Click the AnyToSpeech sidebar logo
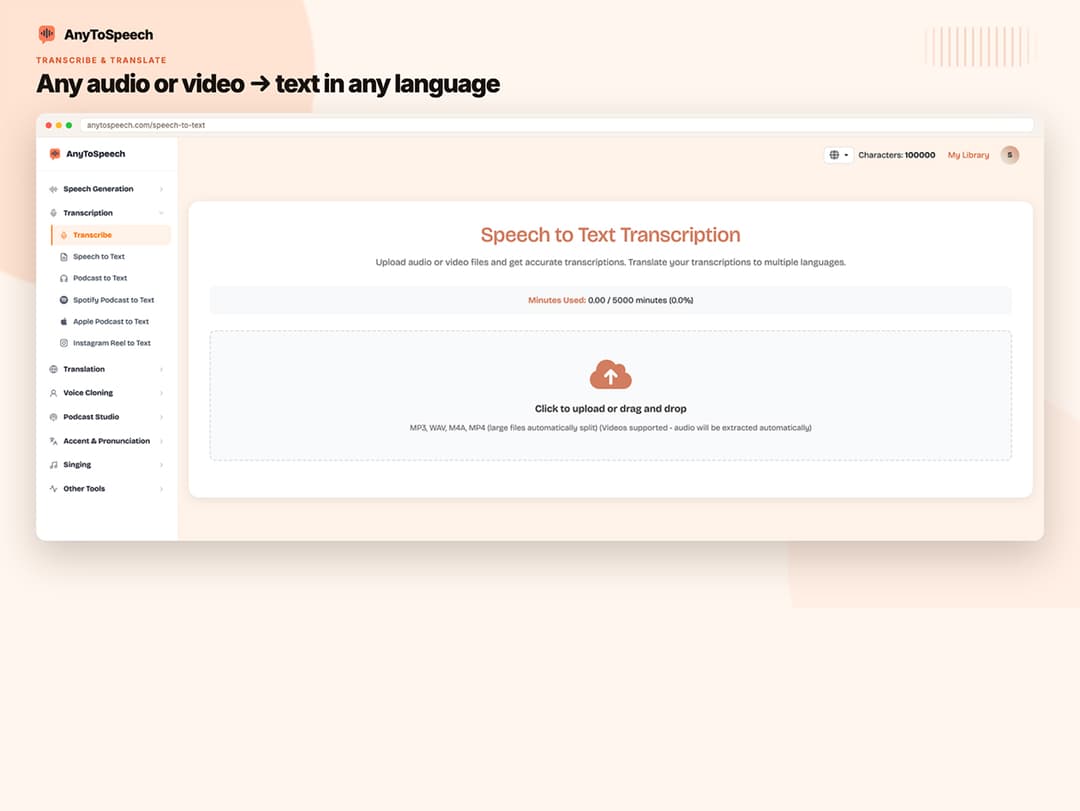The width and height of the screenshot is (1080, 811). tap(87, 154)
